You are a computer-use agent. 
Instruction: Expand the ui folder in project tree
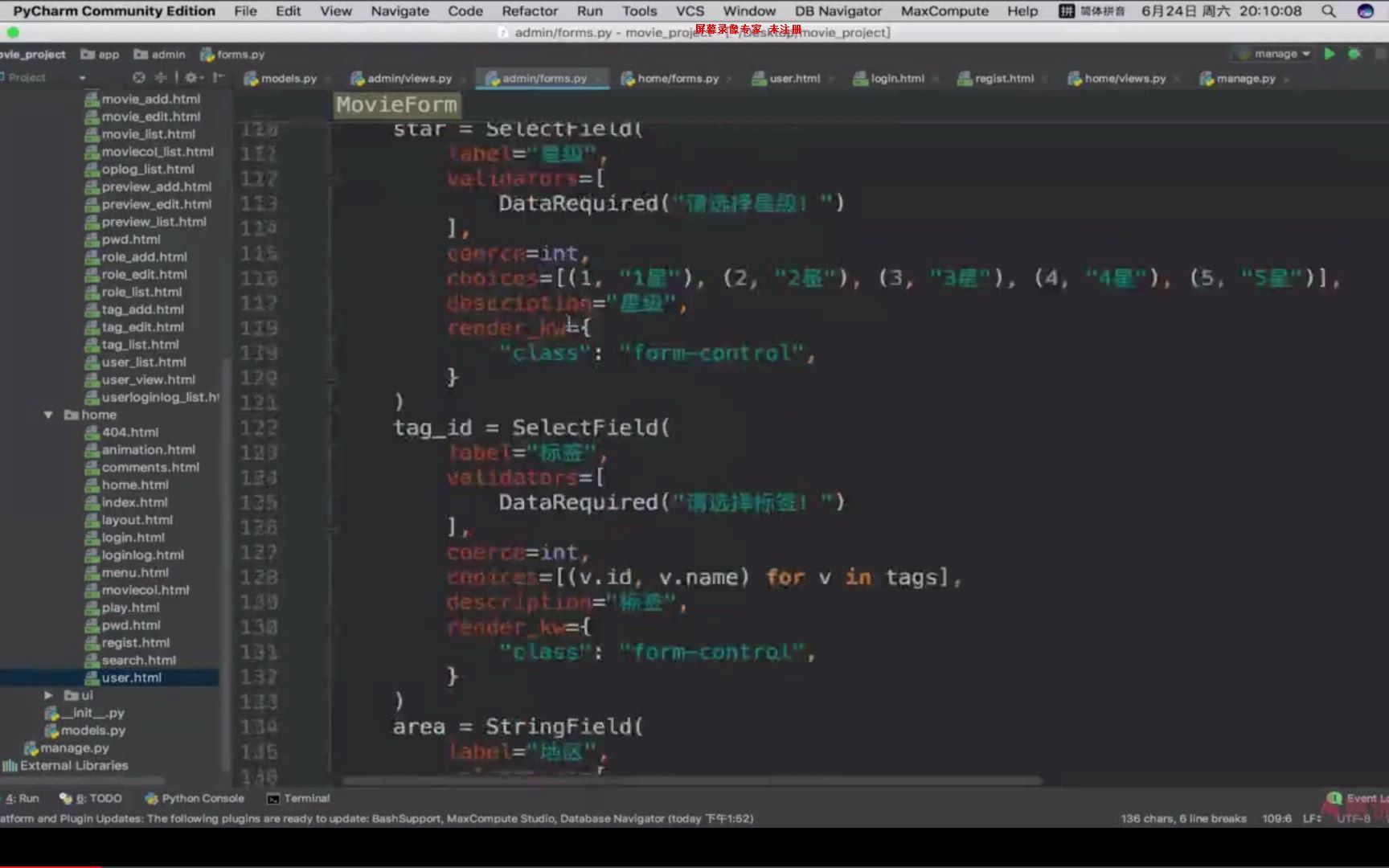click(x=48, y=695)
